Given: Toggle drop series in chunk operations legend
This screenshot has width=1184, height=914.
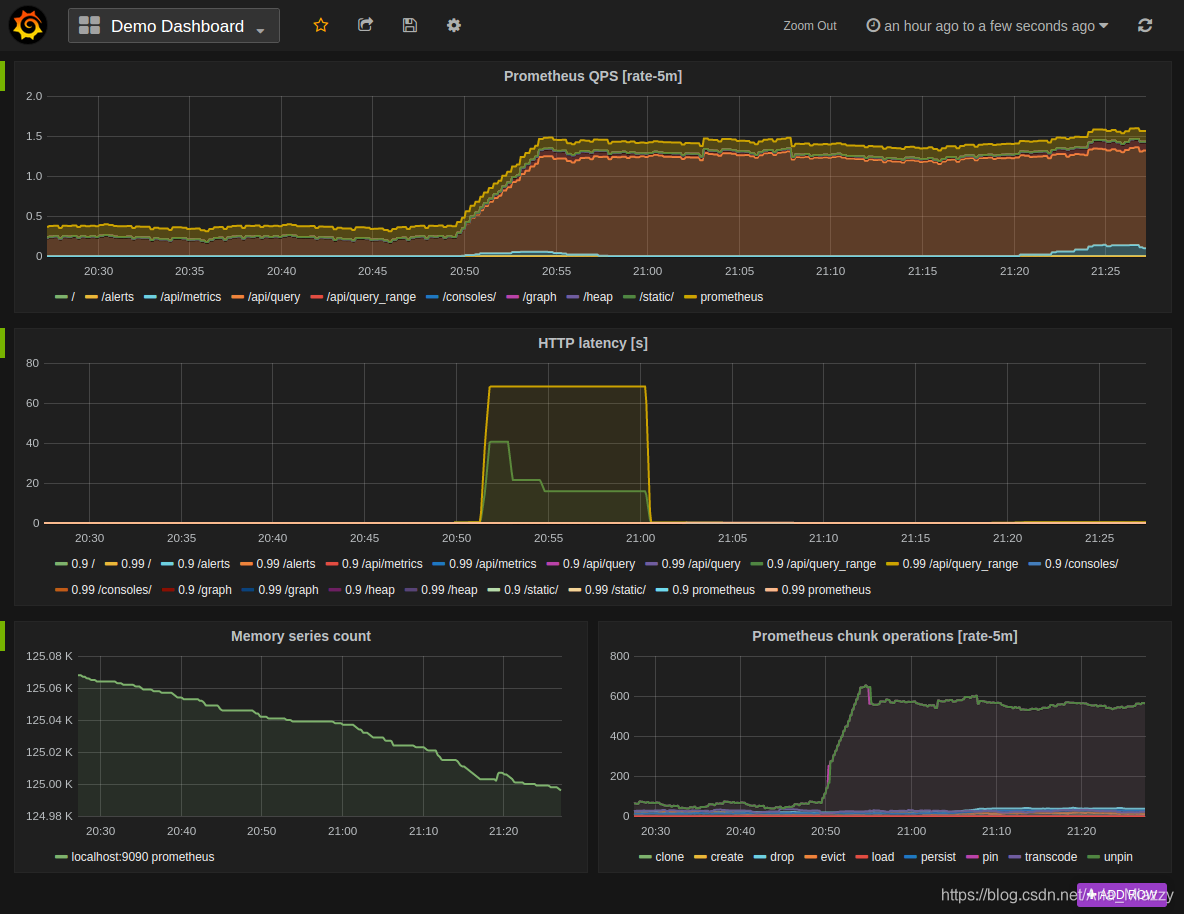Looking at the screenshot, I should (x=774, y=857).
